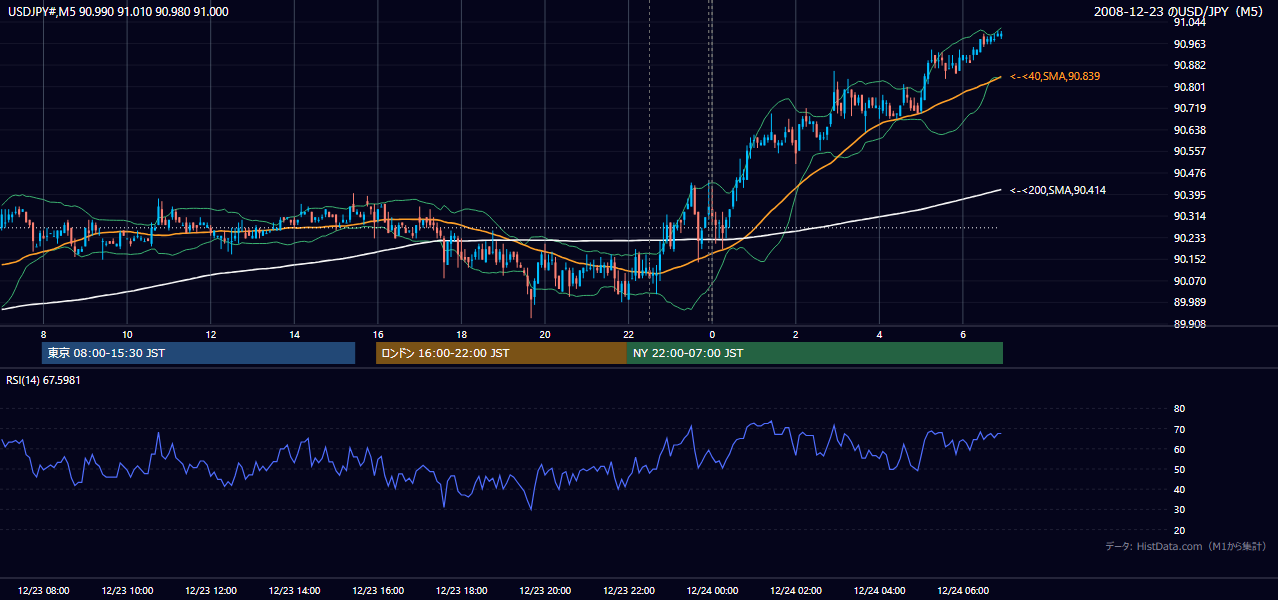The width and height of the screenshot is (1278, 600).
Task: Click hour label 12 under the price chart
Action: (x=211, y=334)
